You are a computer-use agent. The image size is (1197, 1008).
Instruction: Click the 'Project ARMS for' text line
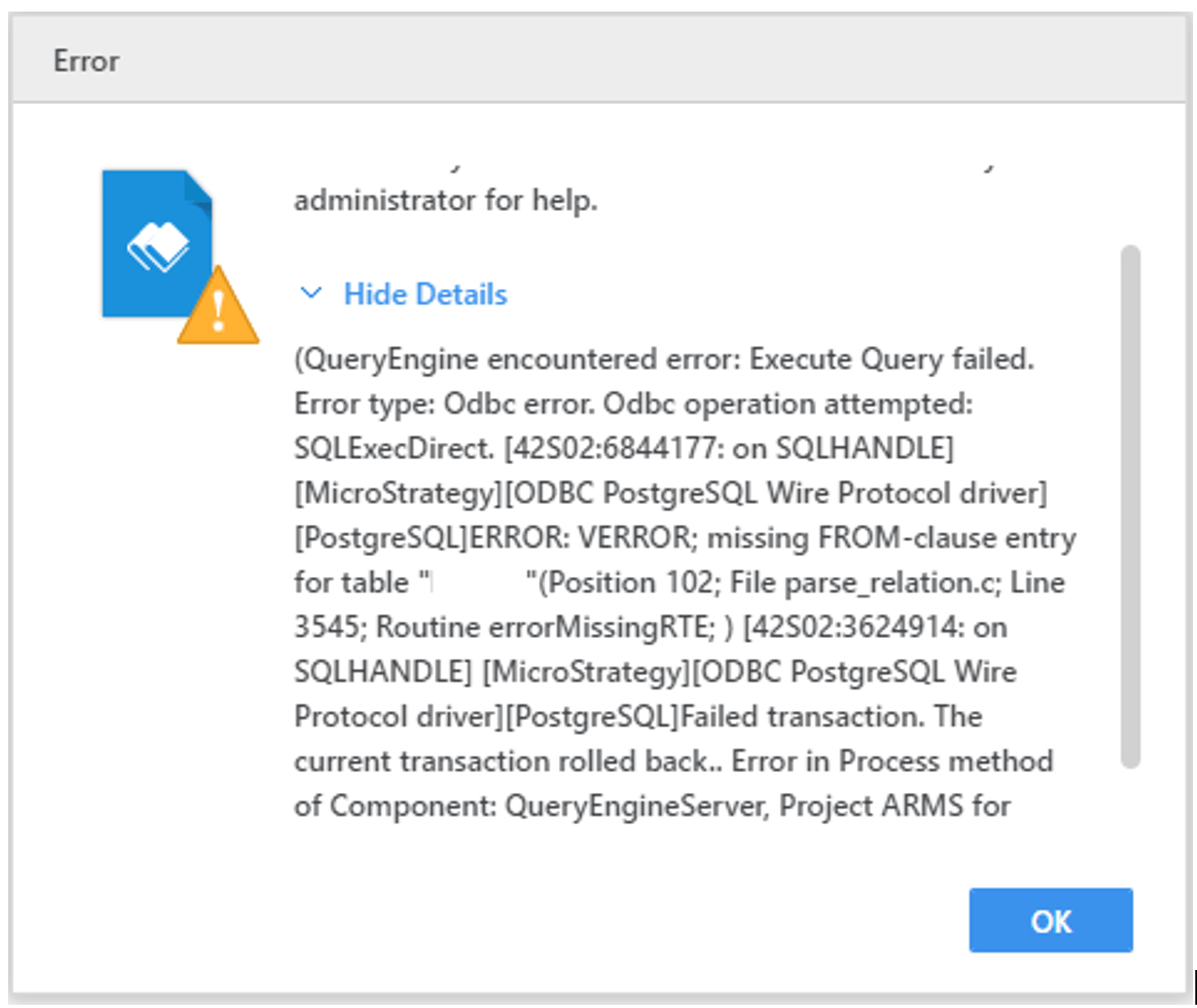pyautogui.click(x=895, y=806)
